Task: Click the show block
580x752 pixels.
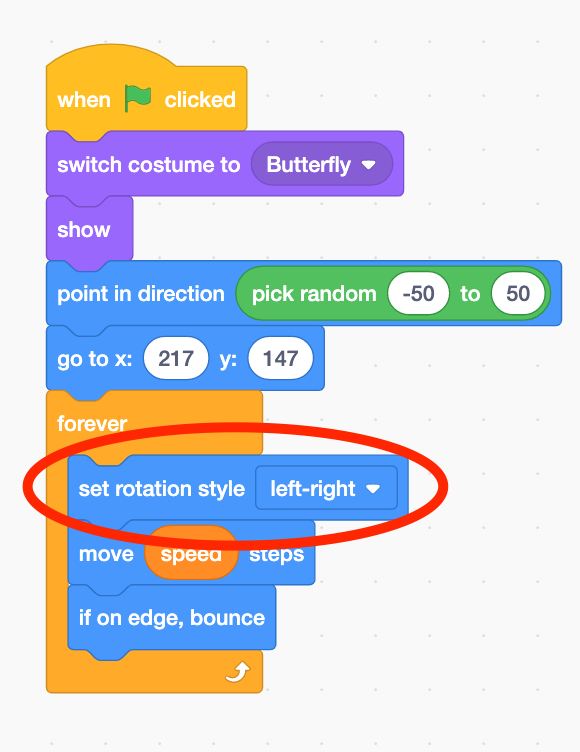Action: (x=89, y=230)
